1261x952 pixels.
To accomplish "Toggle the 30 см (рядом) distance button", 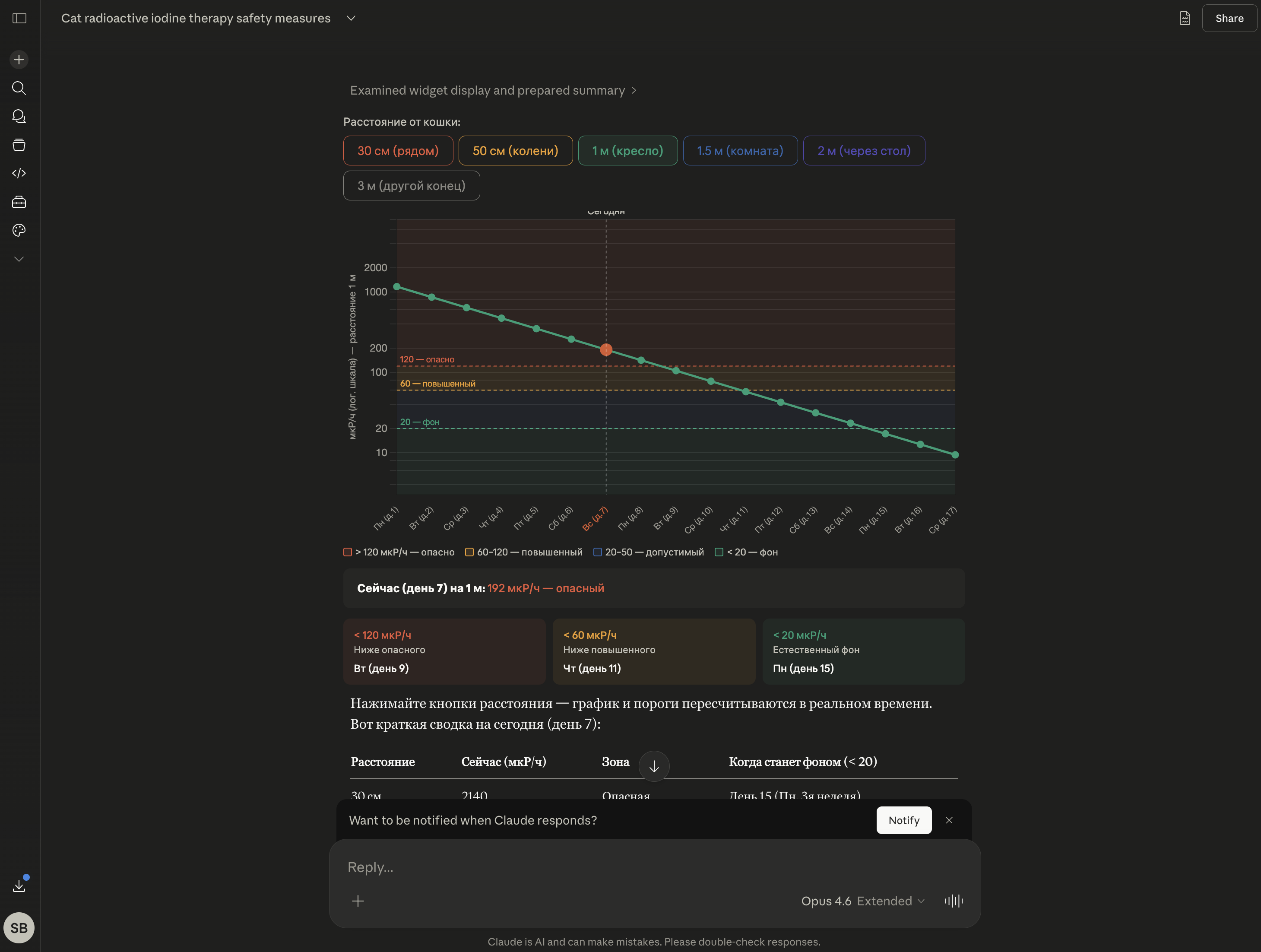I will click(x=398, y=150).
